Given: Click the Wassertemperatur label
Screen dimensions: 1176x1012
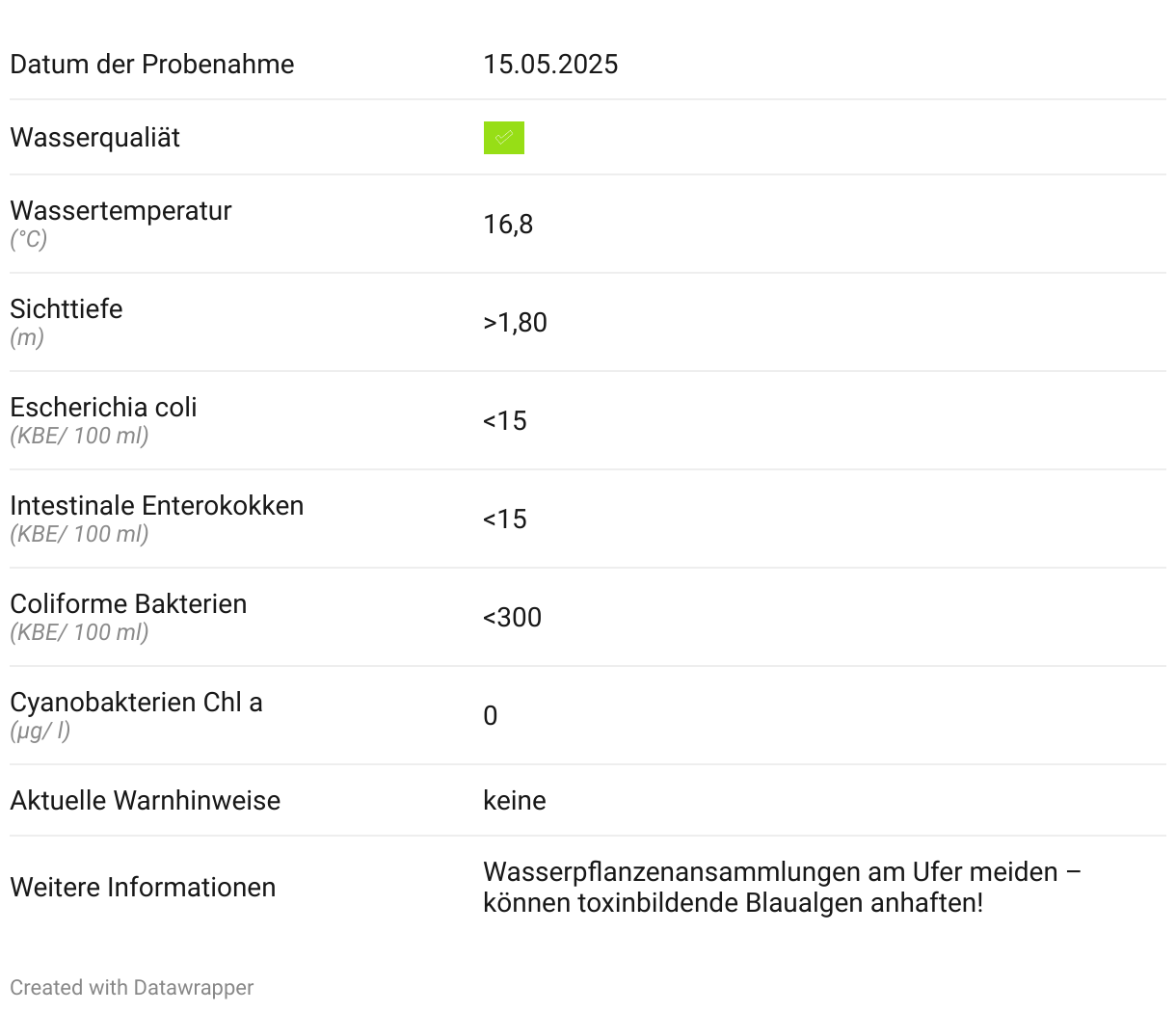Looking at the screenshot, I should (121, 211).
